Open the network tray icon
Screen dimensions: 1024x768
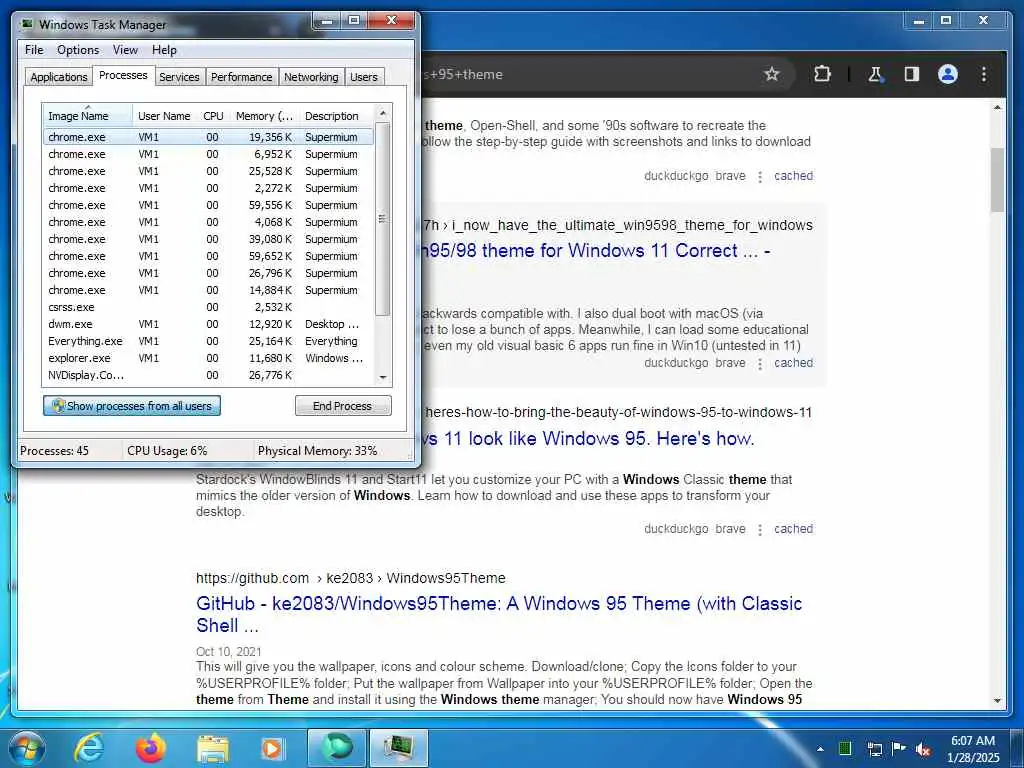pyautogui.click(x=874, y=748)
